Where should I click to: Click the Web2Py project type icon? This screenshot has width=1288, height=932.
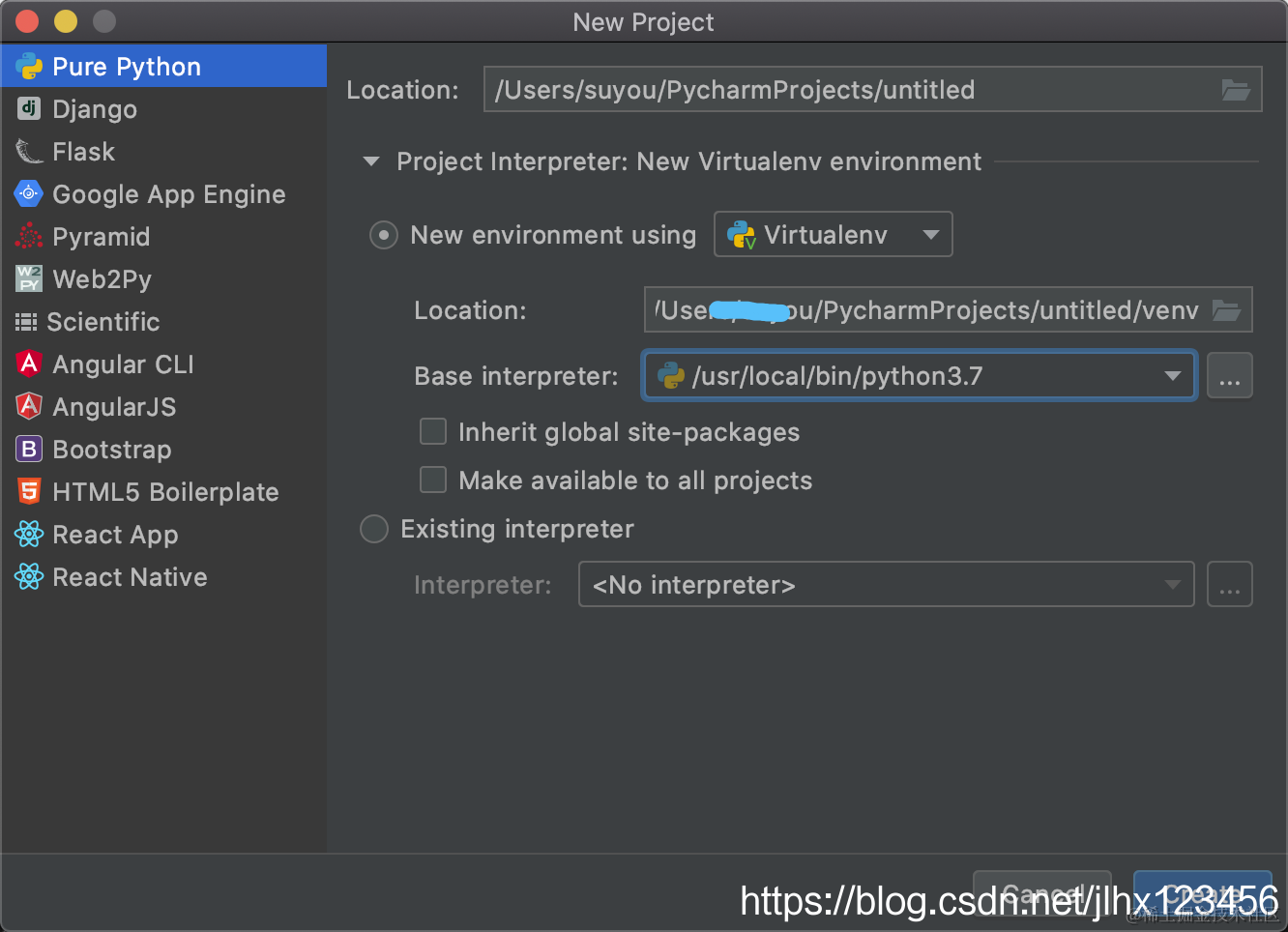click(x=29, y=279)
